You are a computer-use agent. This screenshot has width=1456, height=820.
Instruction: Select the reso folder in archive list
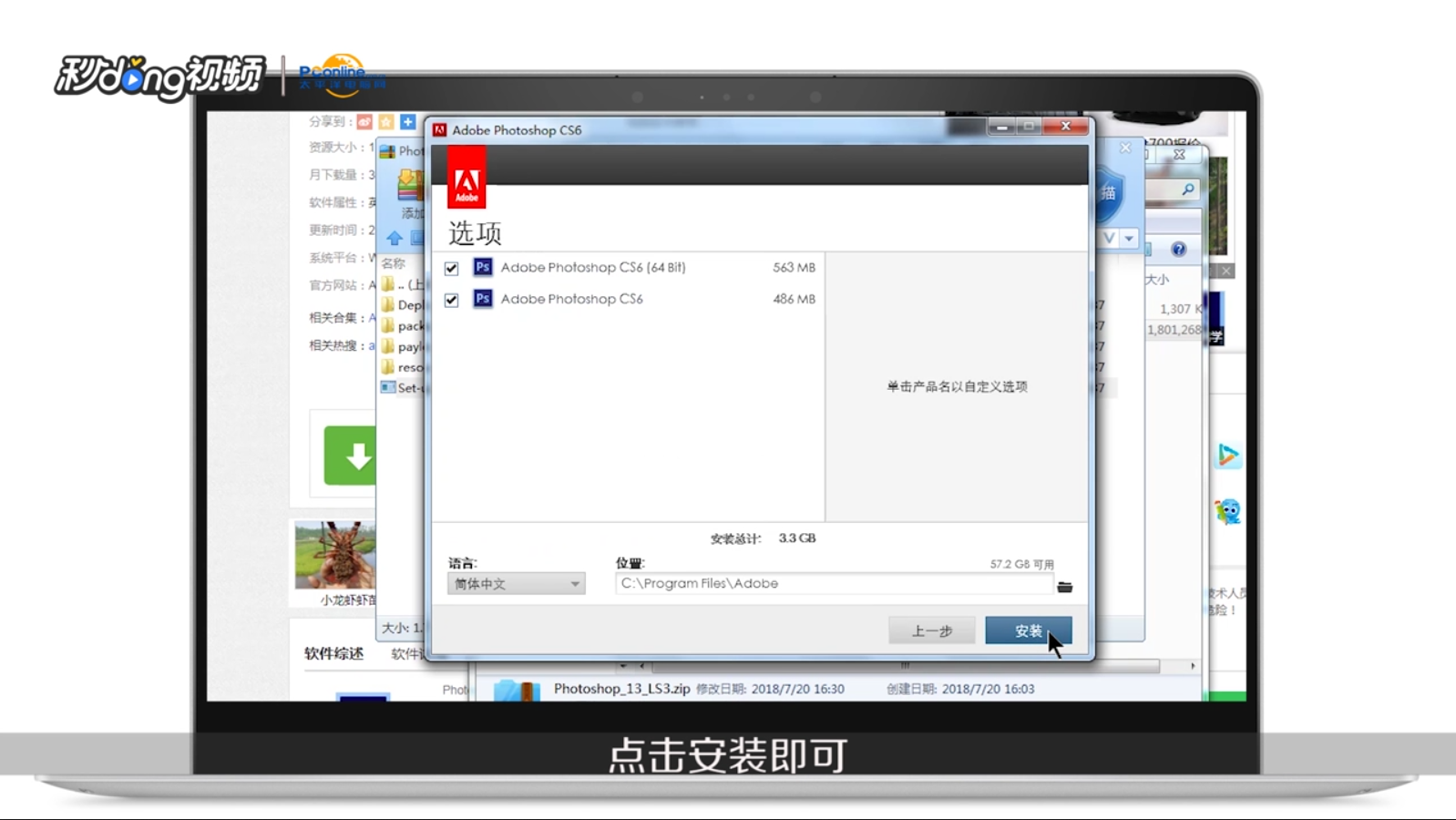click(x=402, y=367)
